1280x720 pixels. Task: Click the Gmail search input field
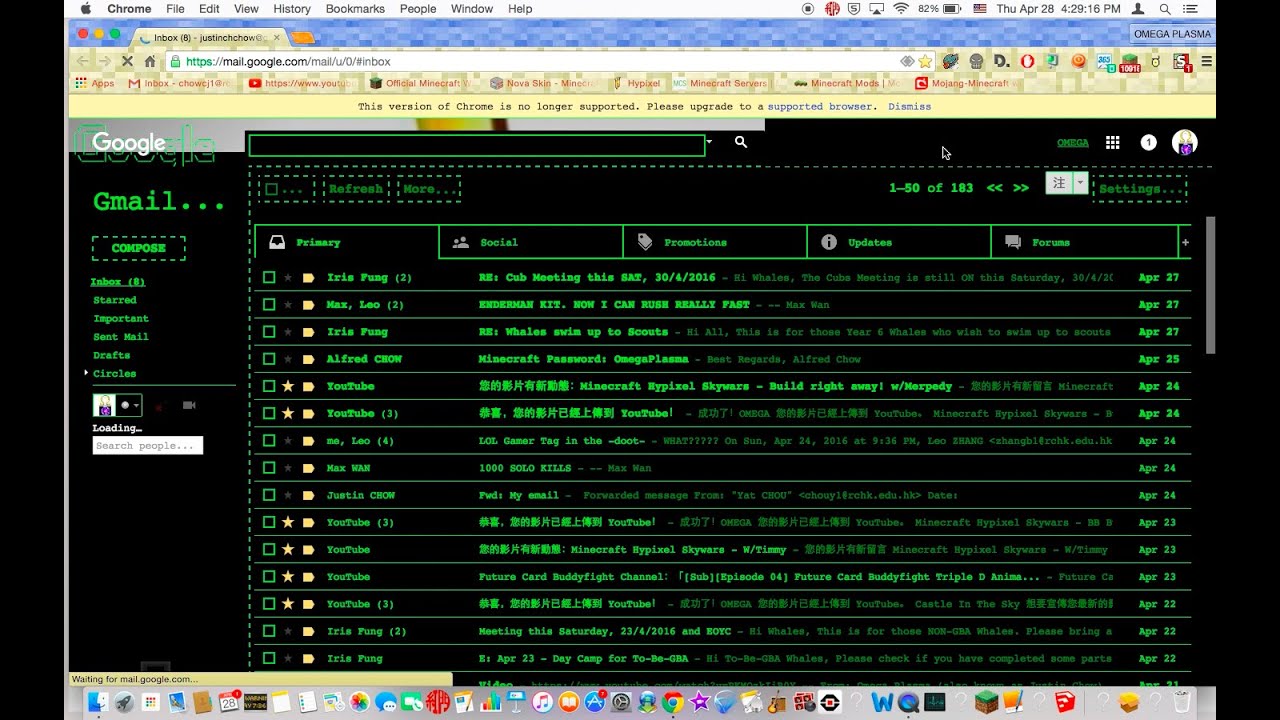click(x=477, y=145)
